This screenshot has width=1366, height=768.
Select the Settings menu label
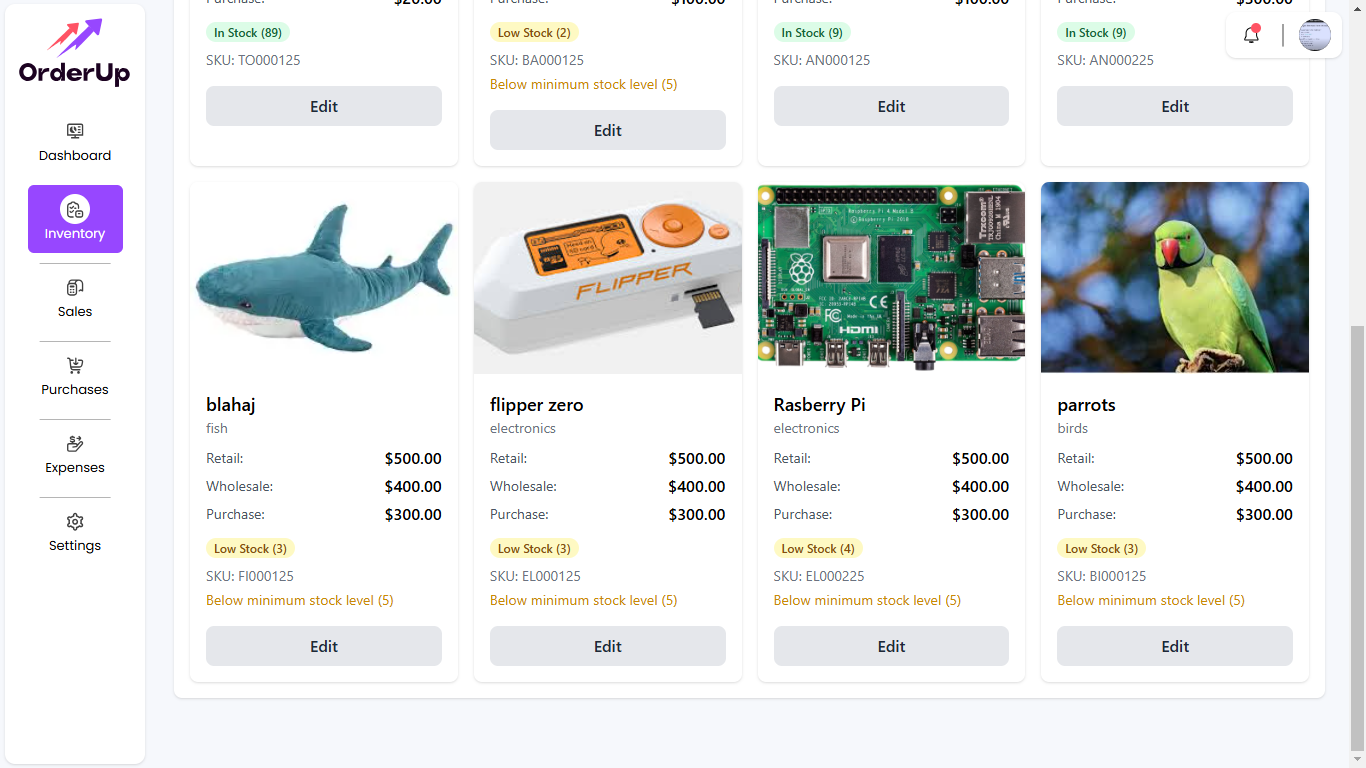coord(75,545)
